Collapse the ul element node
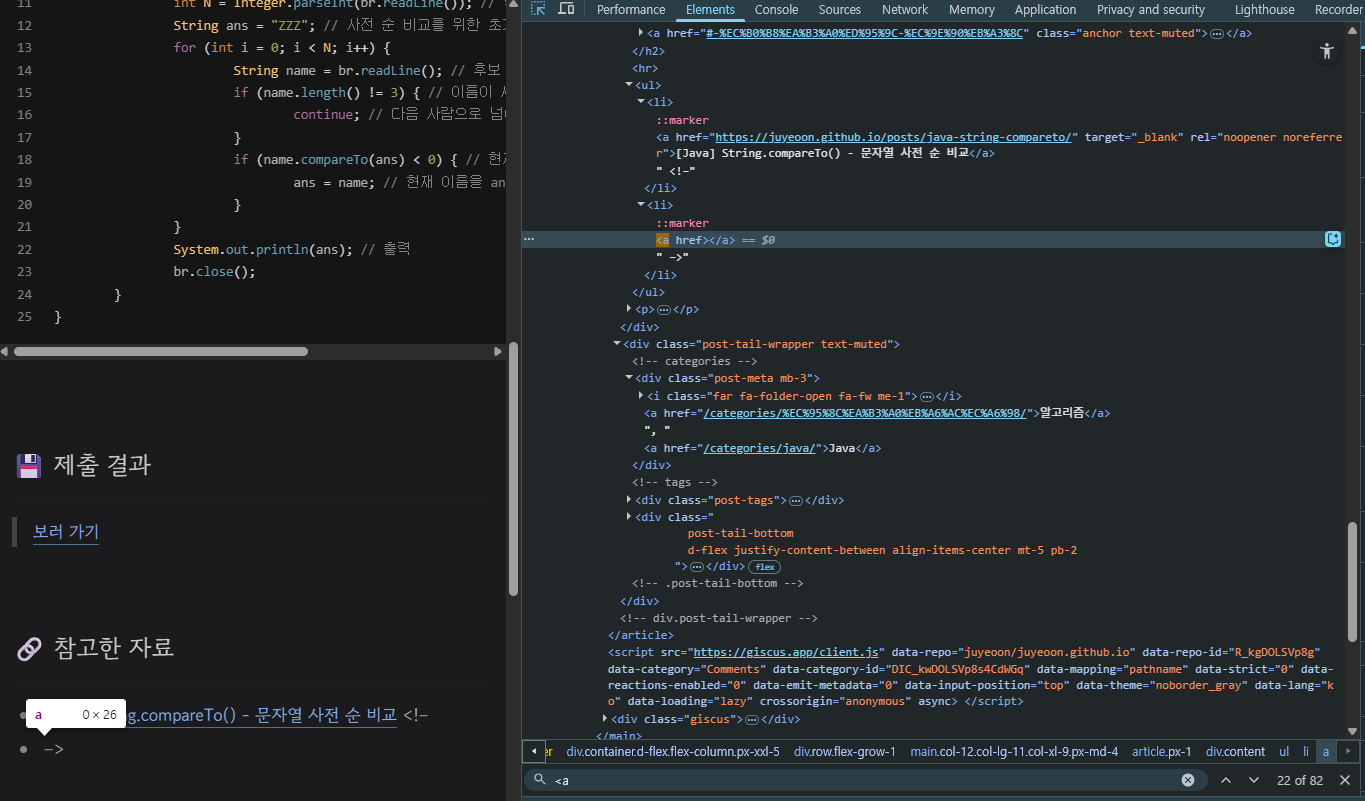The width and height of the screenshot is (1365, 801). [x=629, y=85]
